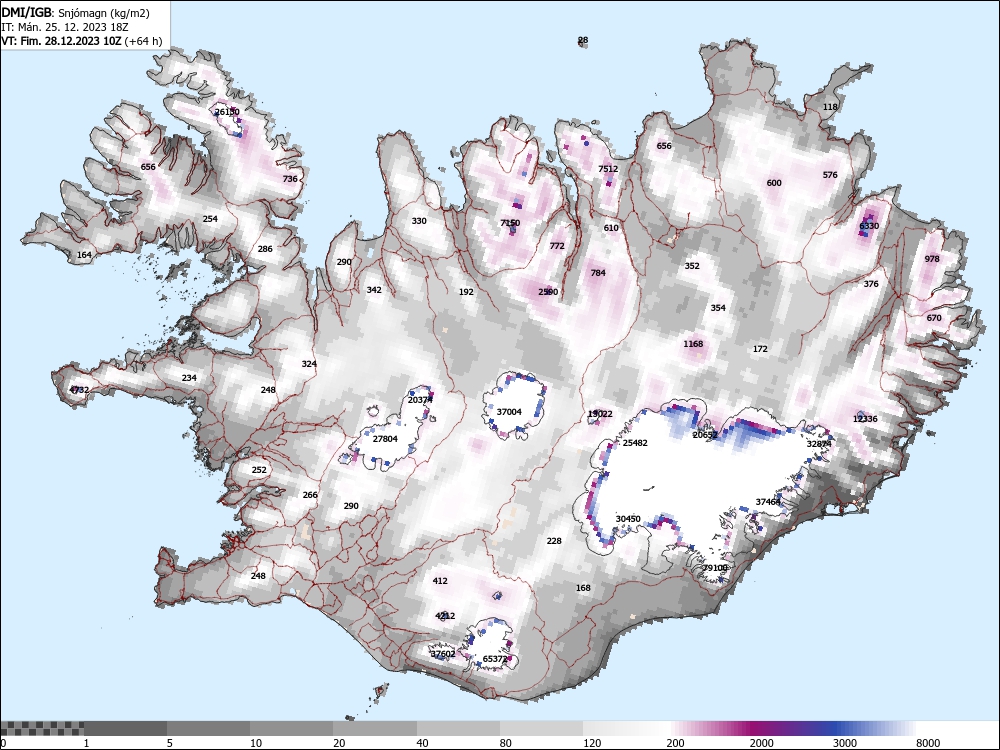
Task: Select the value 37602 label
Action: coord(443,654)
